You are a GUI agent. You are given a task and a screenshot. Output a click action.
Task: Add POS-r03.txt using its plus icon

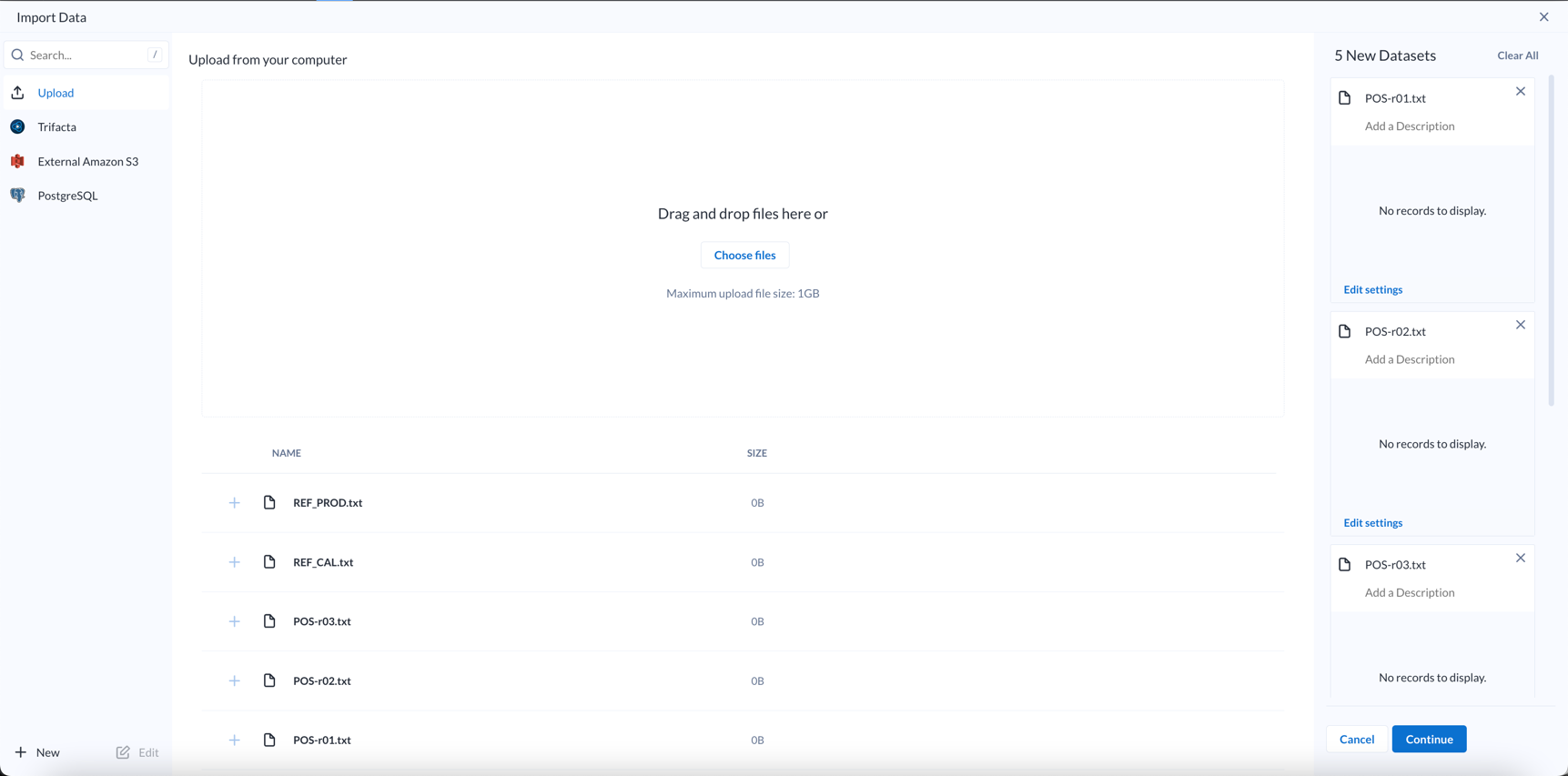click(235, 621)
